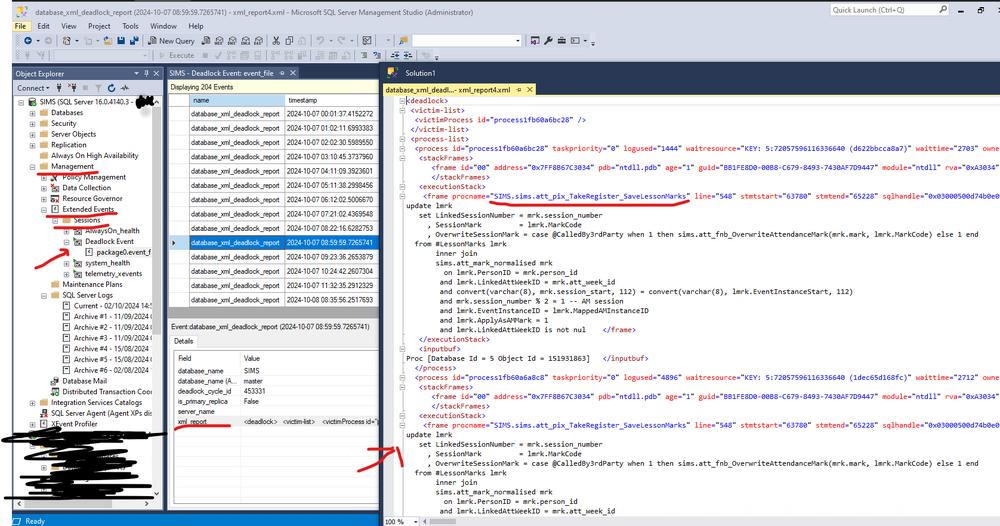Open the Tools menu

click(x=130, y=26)
